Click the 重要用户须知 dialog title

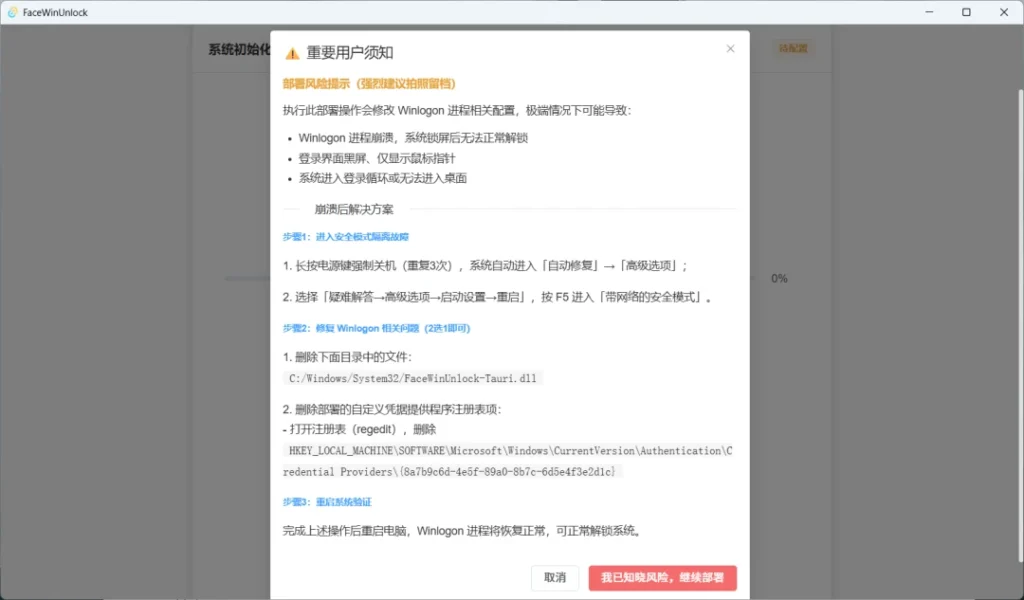pyautogui.click(x=350, y=51)
